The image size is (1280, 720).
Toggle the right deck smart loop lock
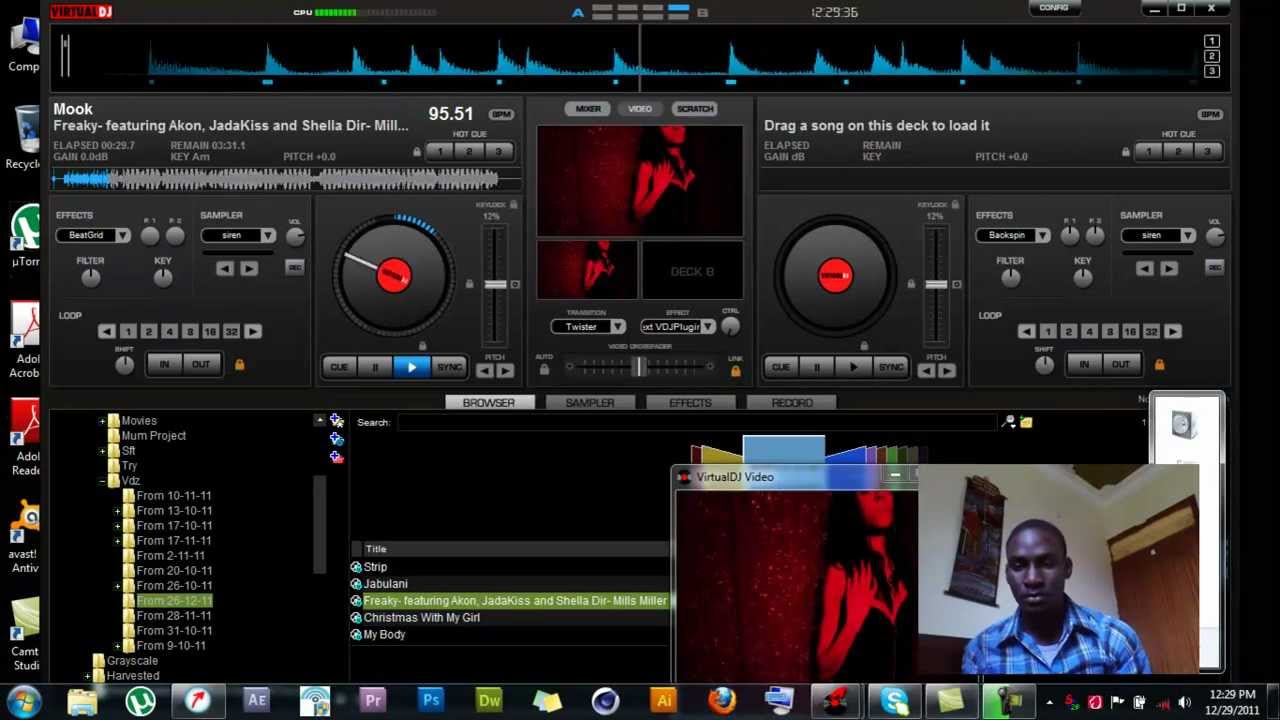click(1159, 365)
